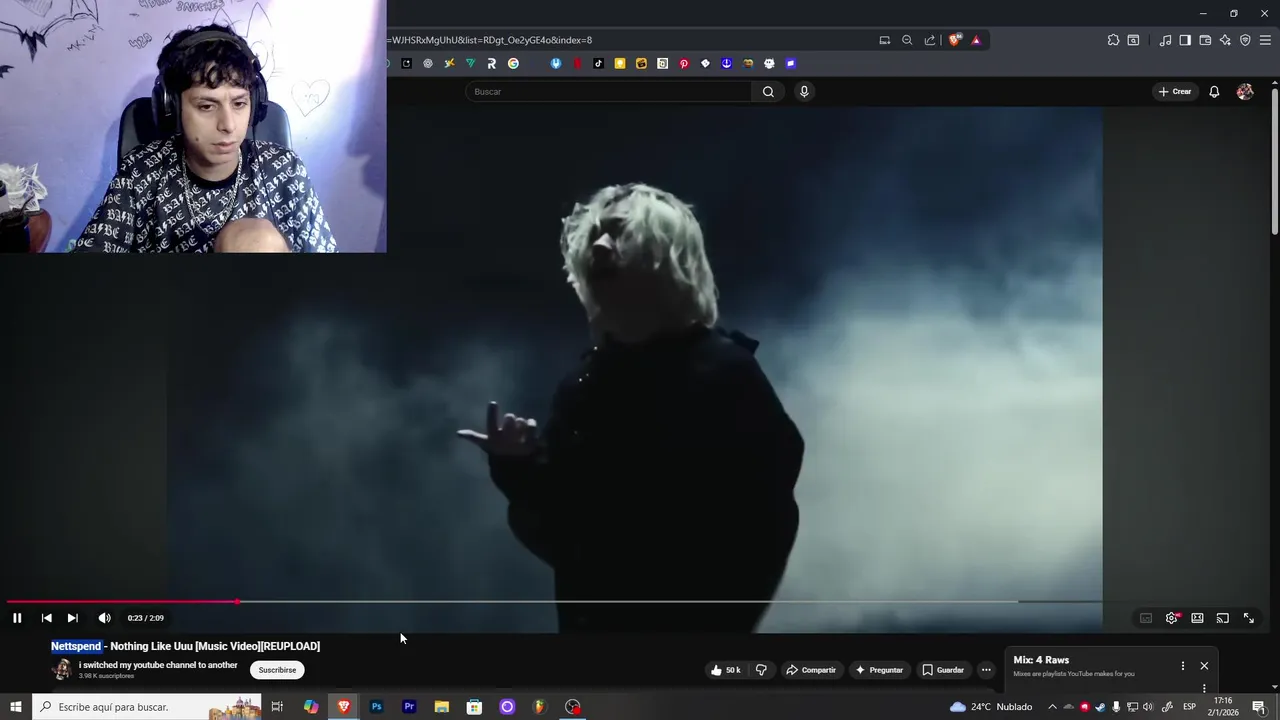Open YouTube notifications bell
This screenshot has width=1280, height=720.
pos(1214,91)
